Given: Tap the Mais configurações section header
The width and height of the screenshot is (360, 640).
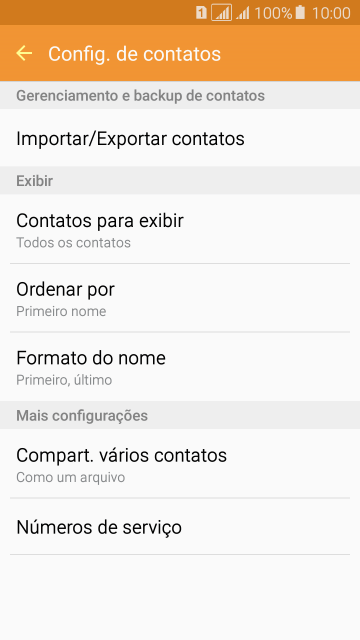Looking at the screenshot, I should coord(82,416).
